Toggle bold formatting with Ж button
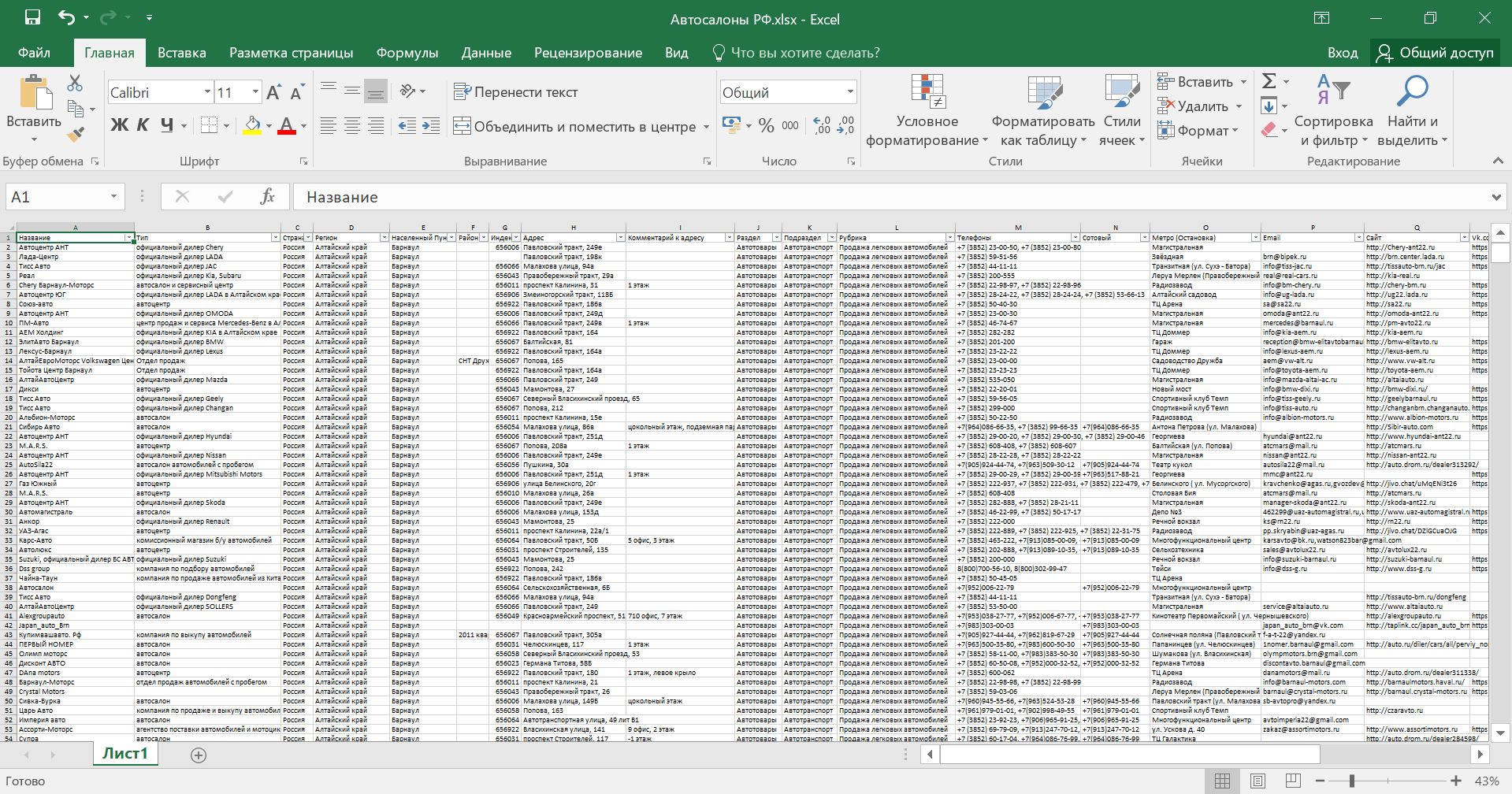Viewport: 1512px width, 794px height. point(119,125)
